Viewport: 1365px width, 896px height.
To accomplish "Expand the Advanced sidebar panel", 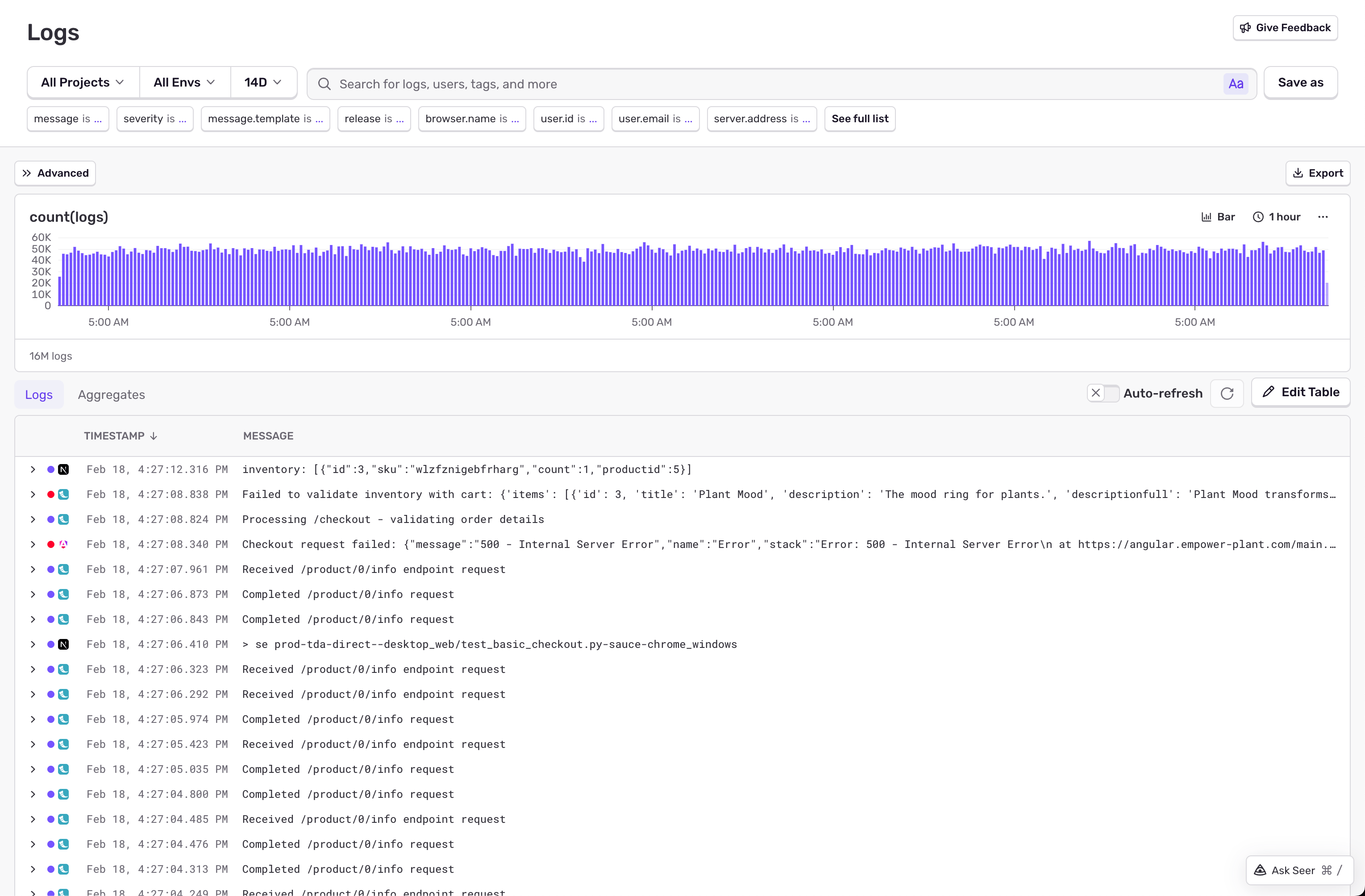I will point(55,173).
